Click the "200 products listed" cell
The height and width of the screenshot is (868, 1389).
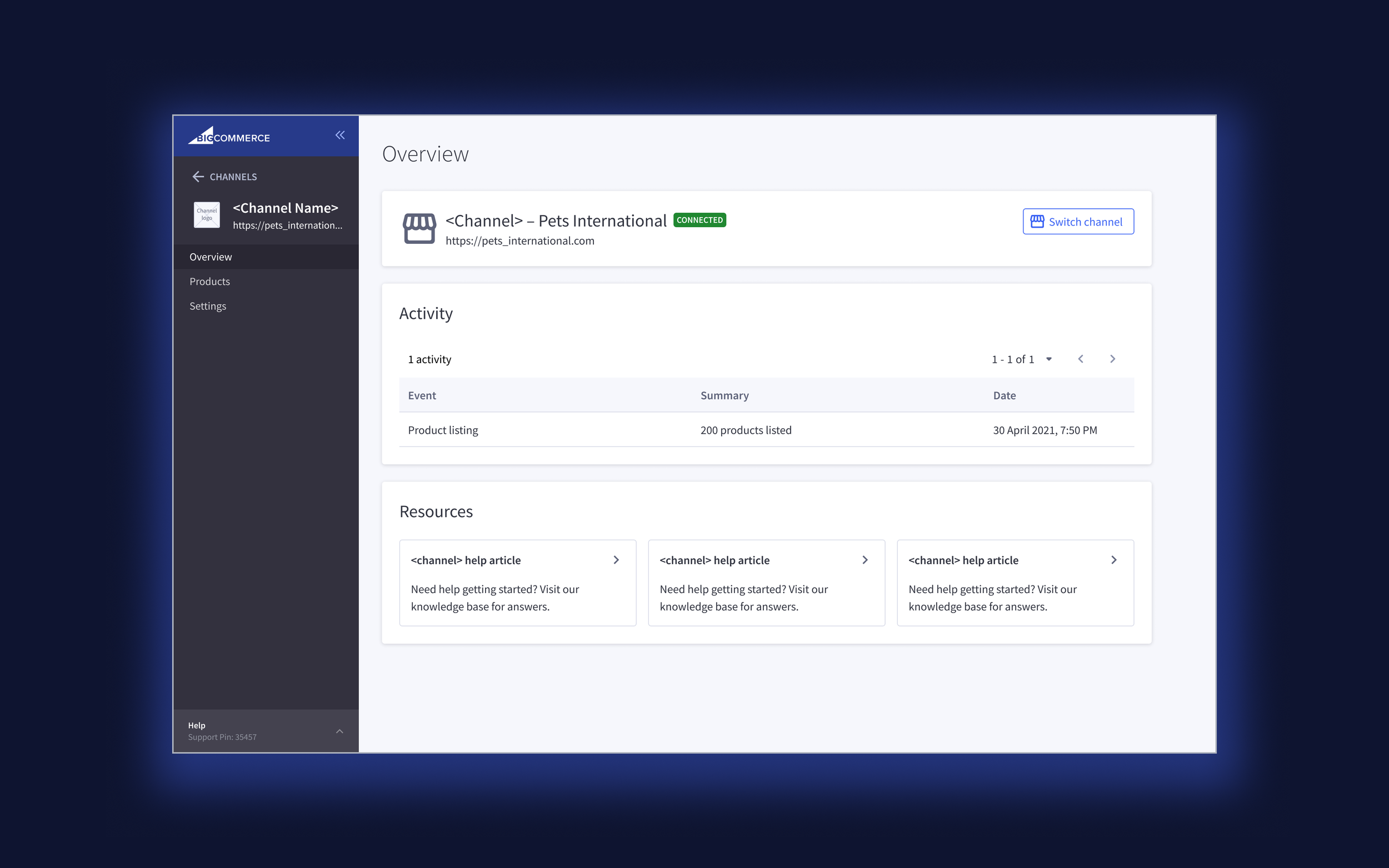pos(746,430)
